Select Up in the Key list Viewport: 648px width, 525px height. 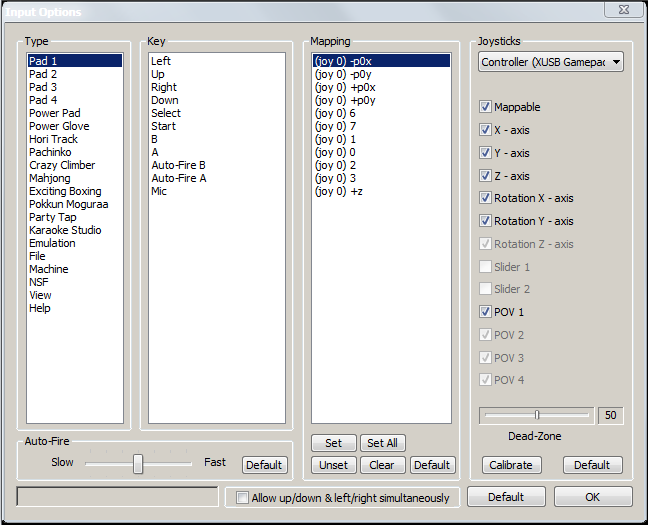pos(217,74)
